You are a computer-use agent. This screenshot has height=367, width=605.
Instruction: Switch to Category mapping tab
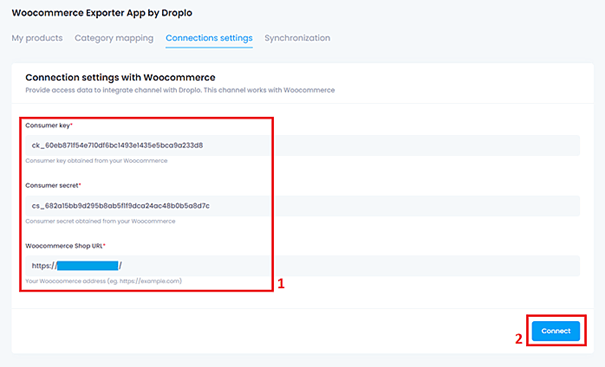[x=114, y=38]
